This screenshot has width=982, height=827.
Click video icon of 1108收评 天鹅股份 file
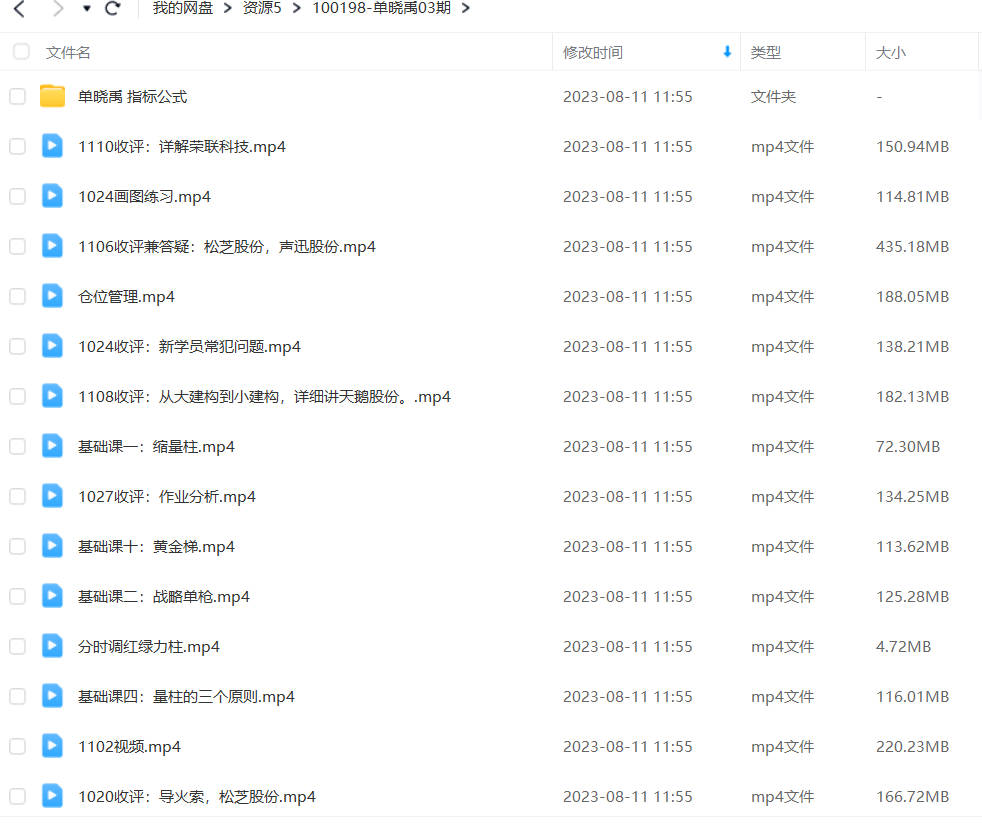click(x=53, y=396)
